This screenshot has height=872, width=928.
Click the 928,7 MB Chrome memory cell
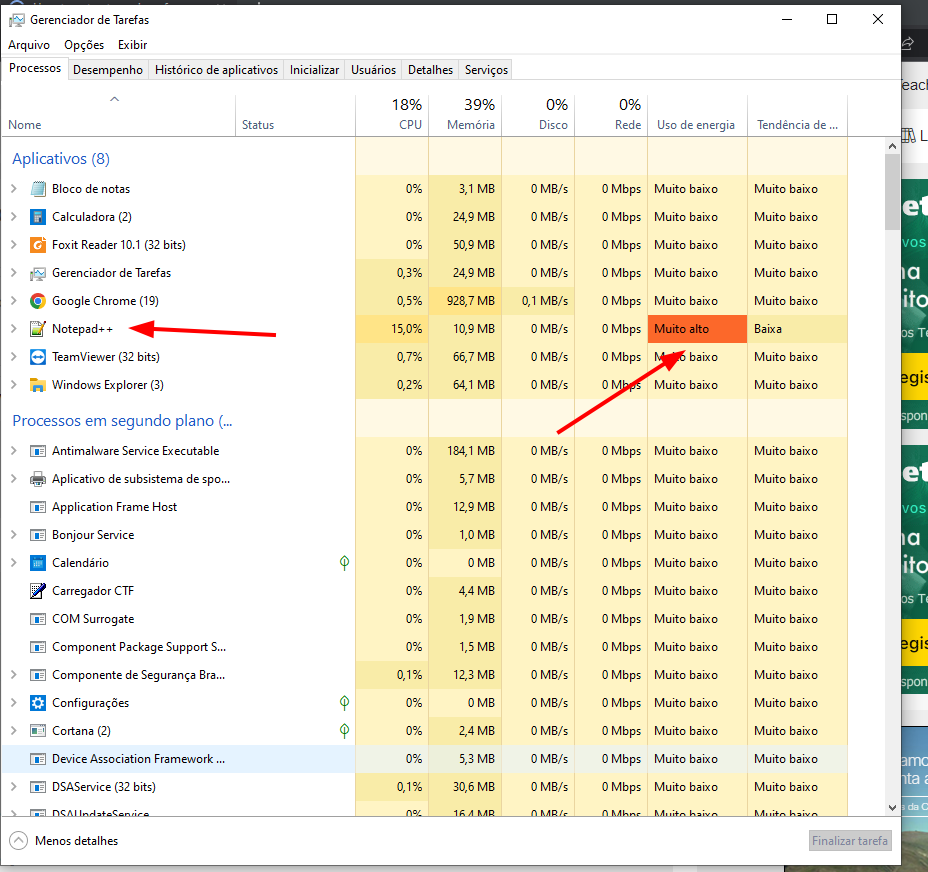(x=465, y=301)
